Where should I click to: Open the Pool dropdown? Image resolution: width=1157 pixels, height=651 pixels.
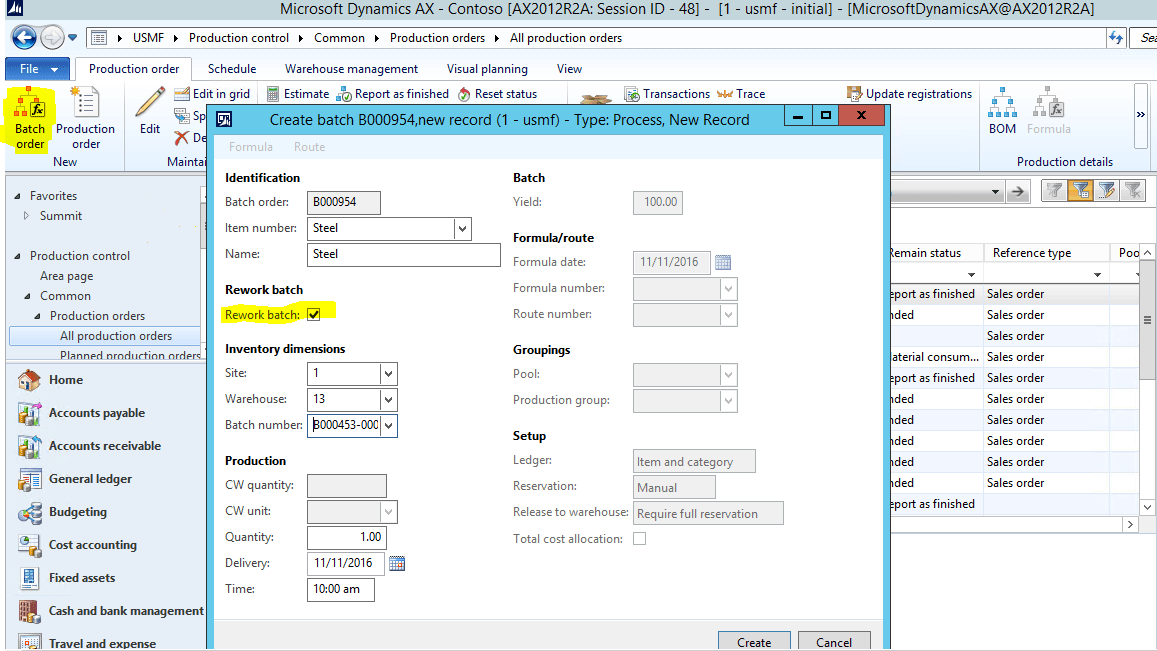(x=728, y=374)
